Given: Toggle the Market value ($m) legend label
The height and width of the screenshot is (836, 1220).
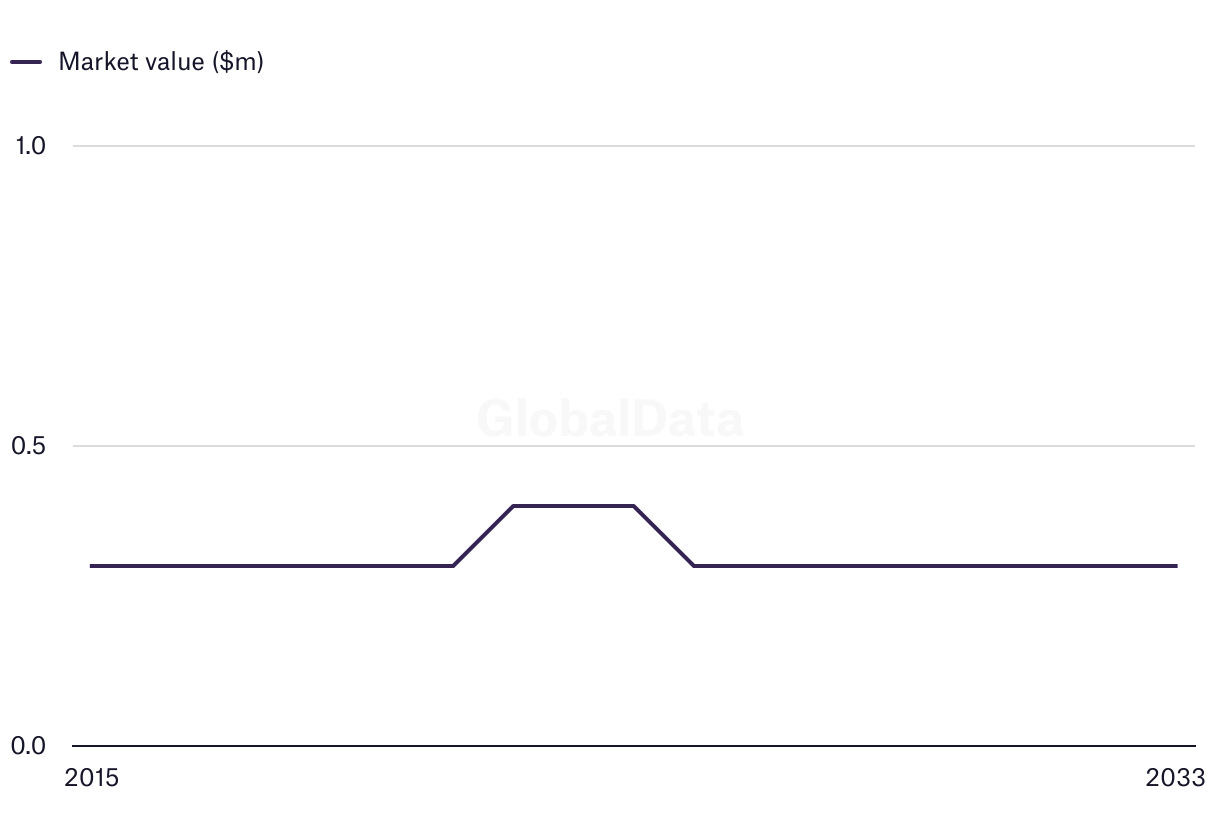Looking at the screenshot, I should click(161, 62).
